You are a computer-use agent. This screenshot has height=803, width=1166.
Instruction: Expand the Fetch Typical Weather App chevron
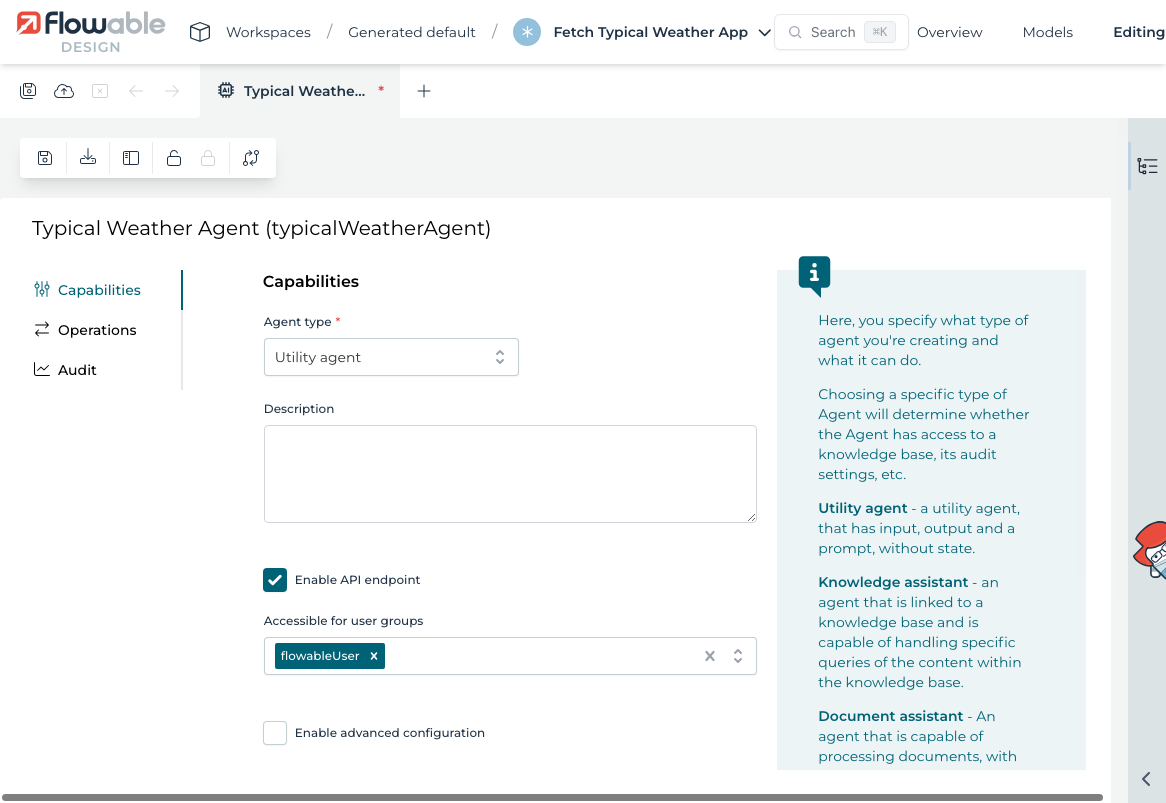tap(766, 31)
